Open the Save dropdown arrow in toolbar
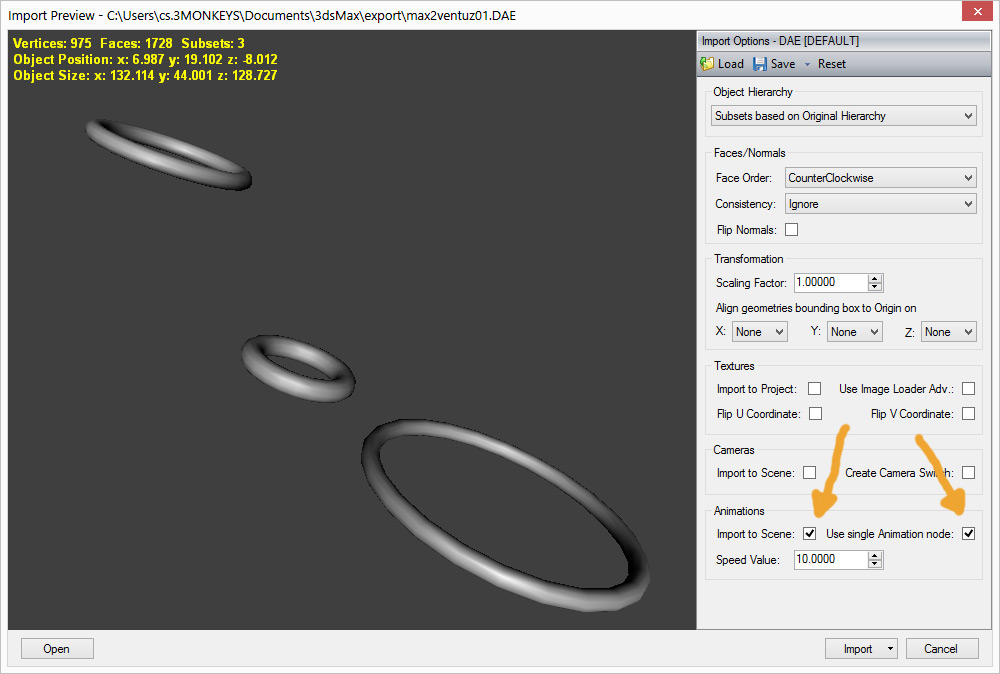1000x674 pixels. pyautogui.click(x=806, y=64)
